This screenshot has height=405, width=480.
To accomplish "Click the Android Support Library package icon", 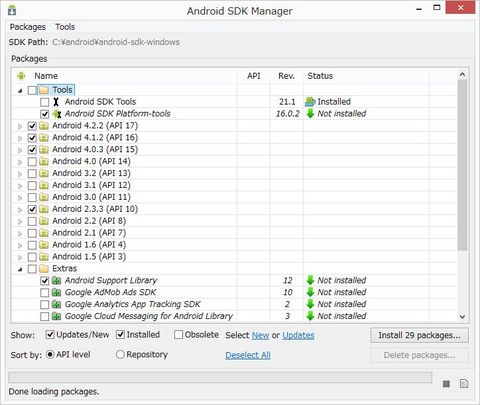I will click(56, 281).
